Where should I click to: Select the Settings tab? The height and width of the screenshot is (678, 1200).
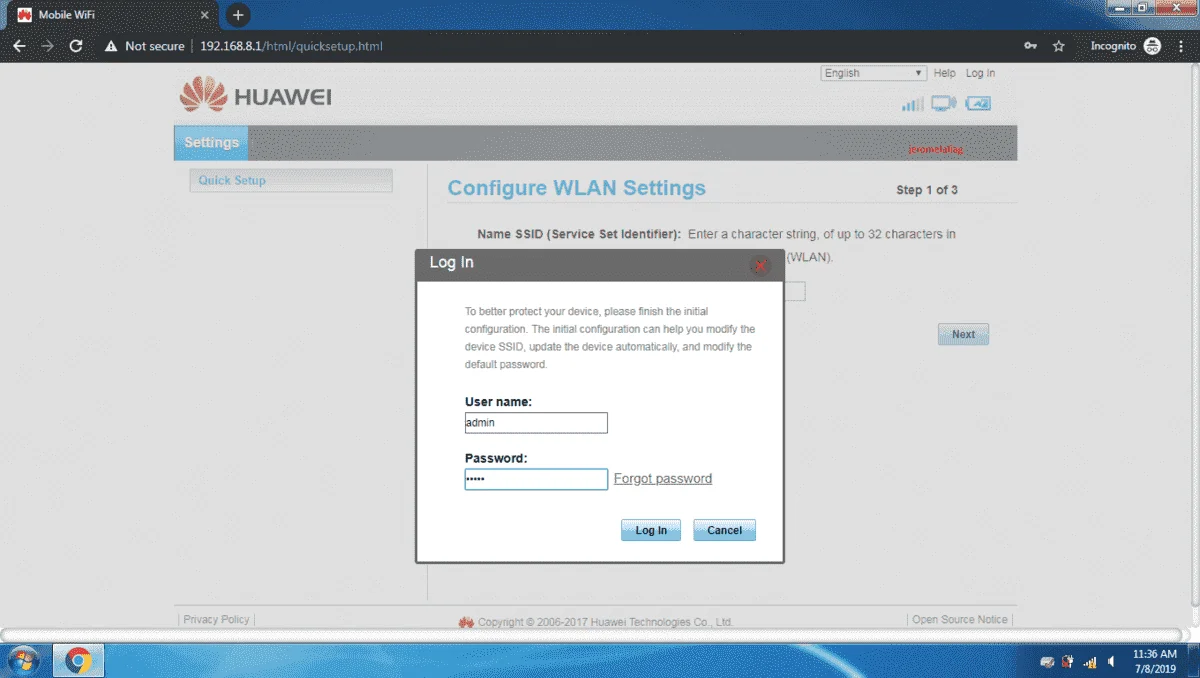(x=211, y=143)
